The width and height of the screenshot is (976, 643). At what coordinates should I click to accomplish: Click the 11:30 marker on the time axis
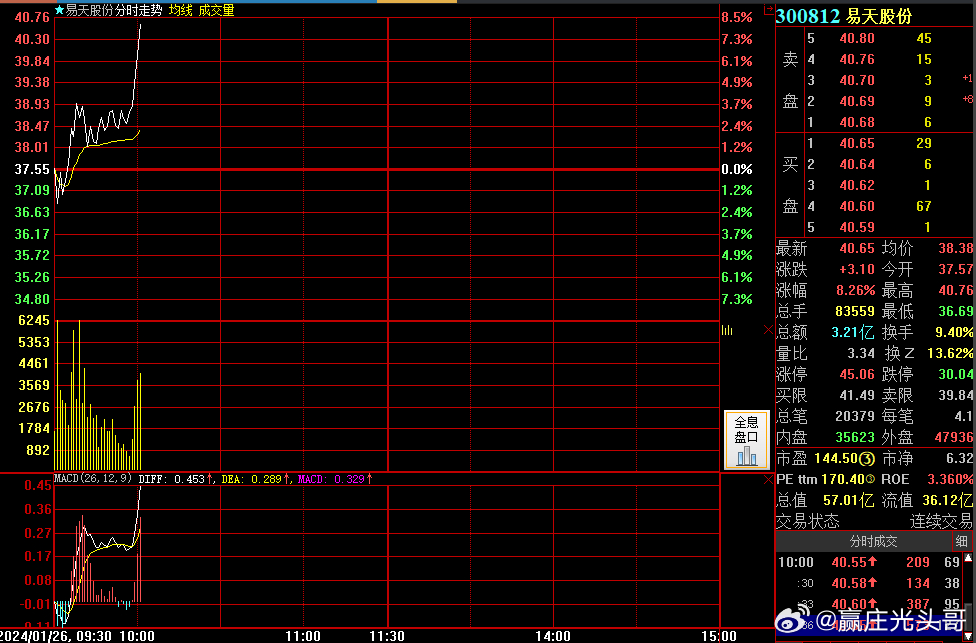(388, 636)
